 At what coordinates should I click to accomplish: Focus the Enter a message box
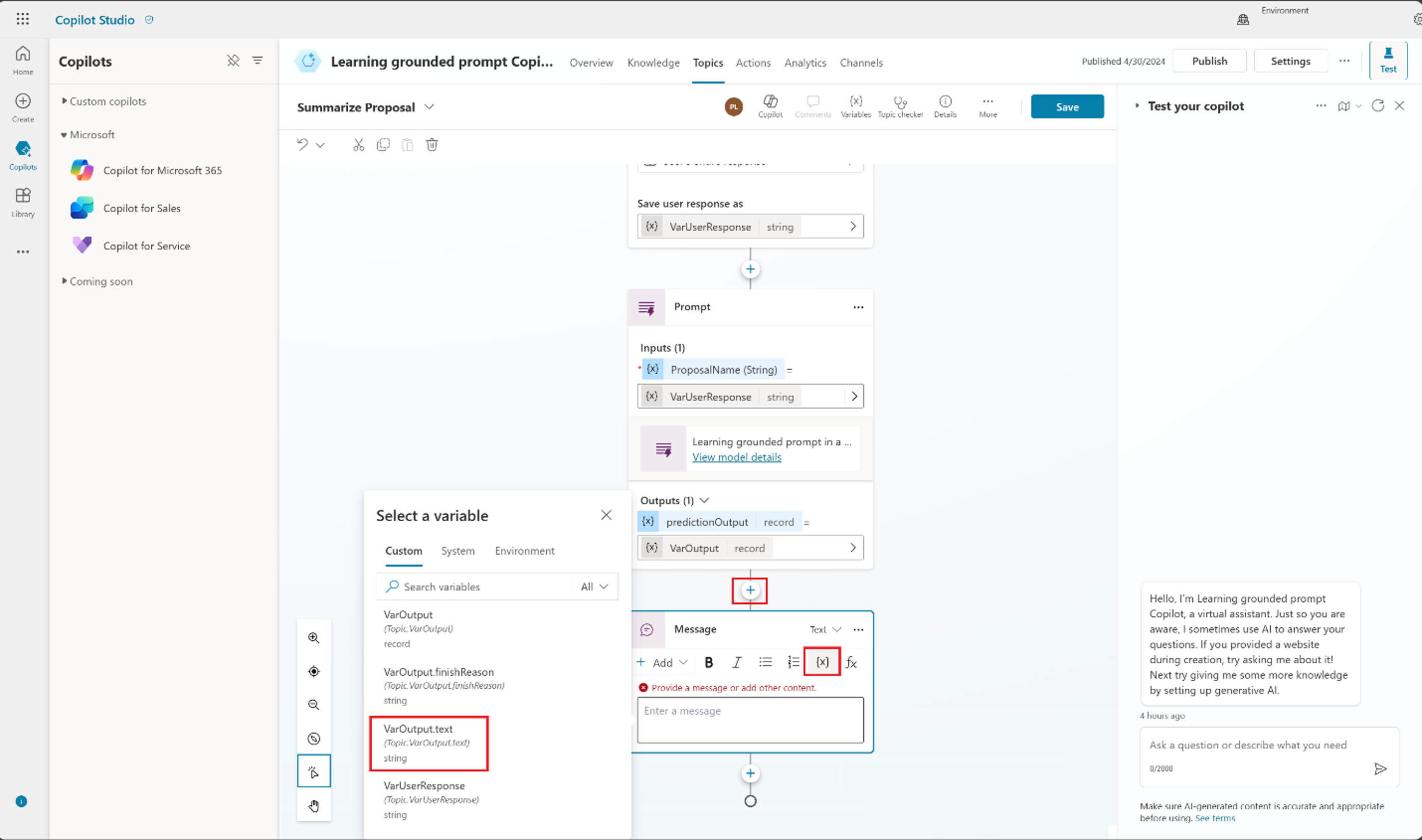(750, 720)
